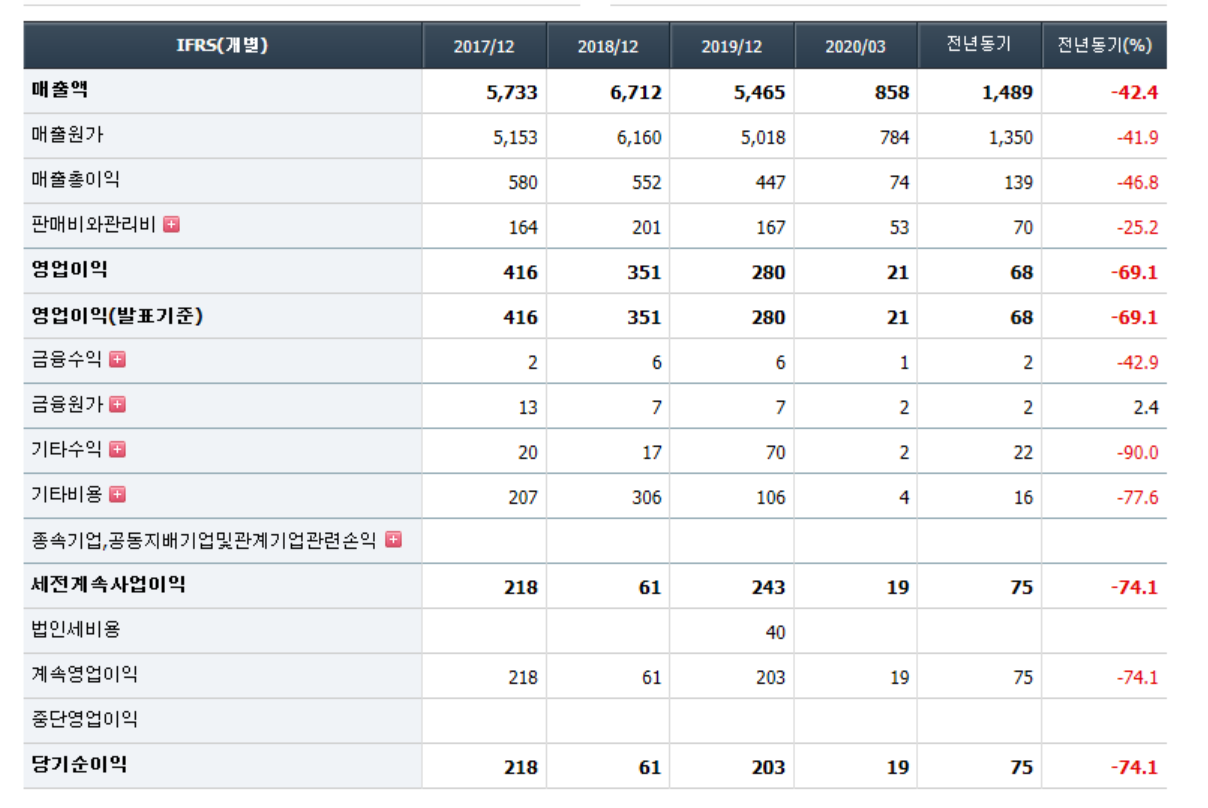Click the 매출액 value 6,712
1208x808 pixels.
(x=635, y=93)
